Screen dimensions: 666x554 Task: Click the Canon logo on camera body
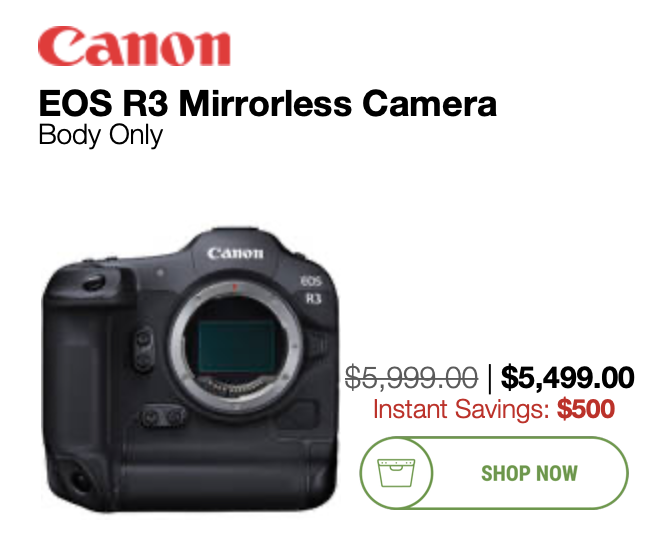[235, 253]
